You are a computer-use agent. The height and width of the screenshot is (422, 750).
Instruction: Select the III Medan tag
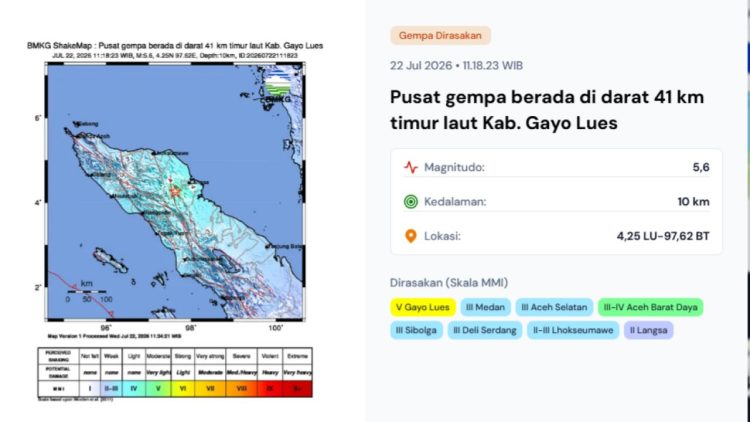(485, 307)
